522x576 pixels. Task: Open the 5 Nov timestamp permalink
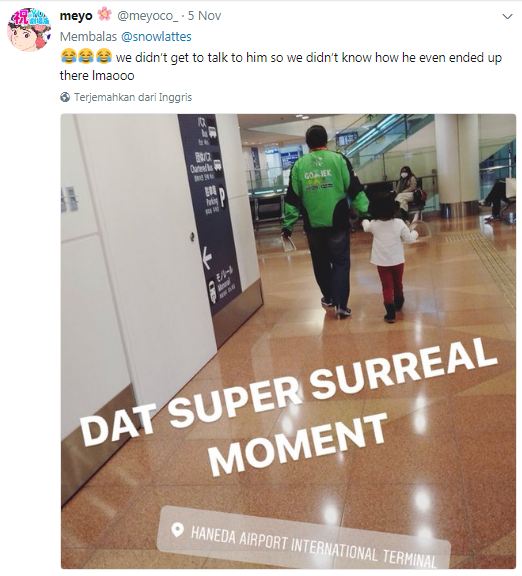click(x=205, y=16)
